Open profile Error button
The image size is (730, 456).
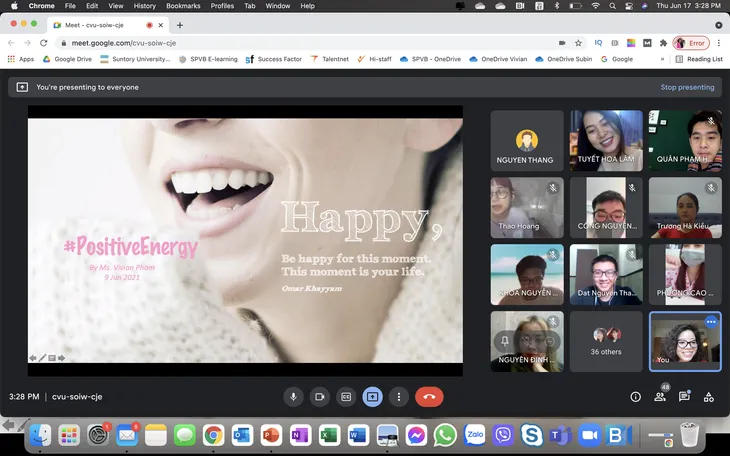point(691,43)
